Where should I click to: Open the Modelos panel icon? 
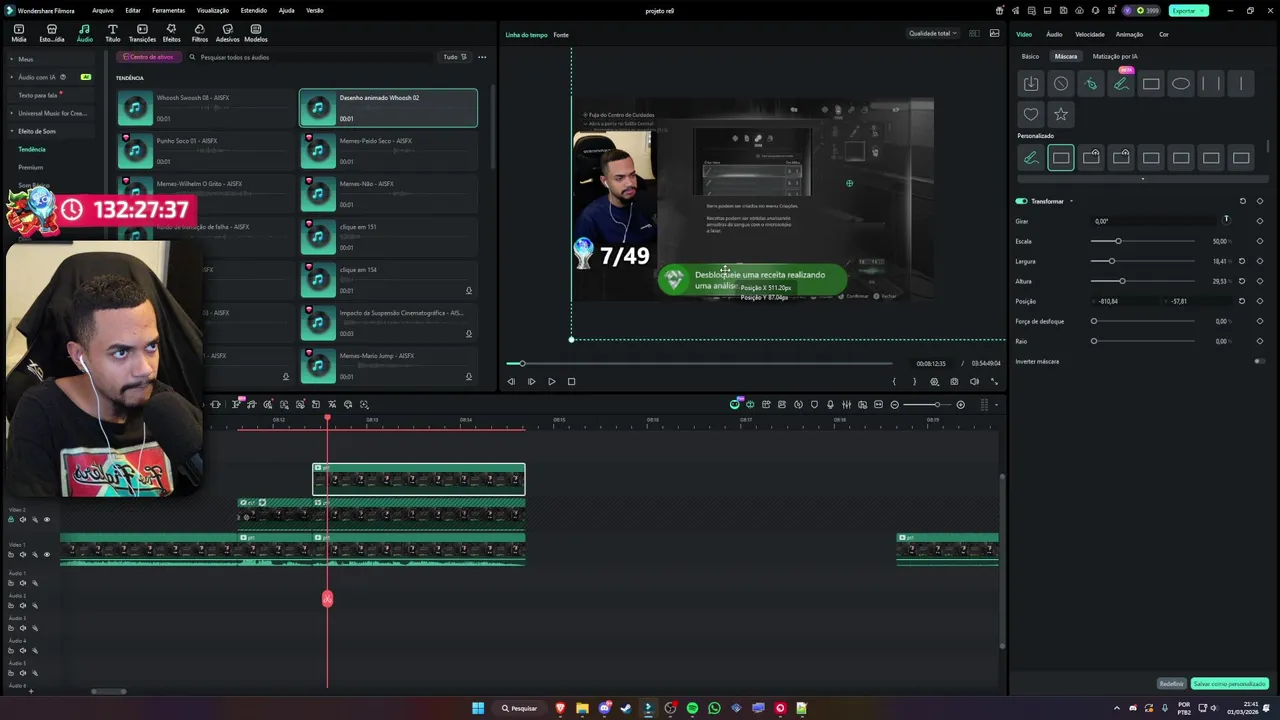pos(256,33)
